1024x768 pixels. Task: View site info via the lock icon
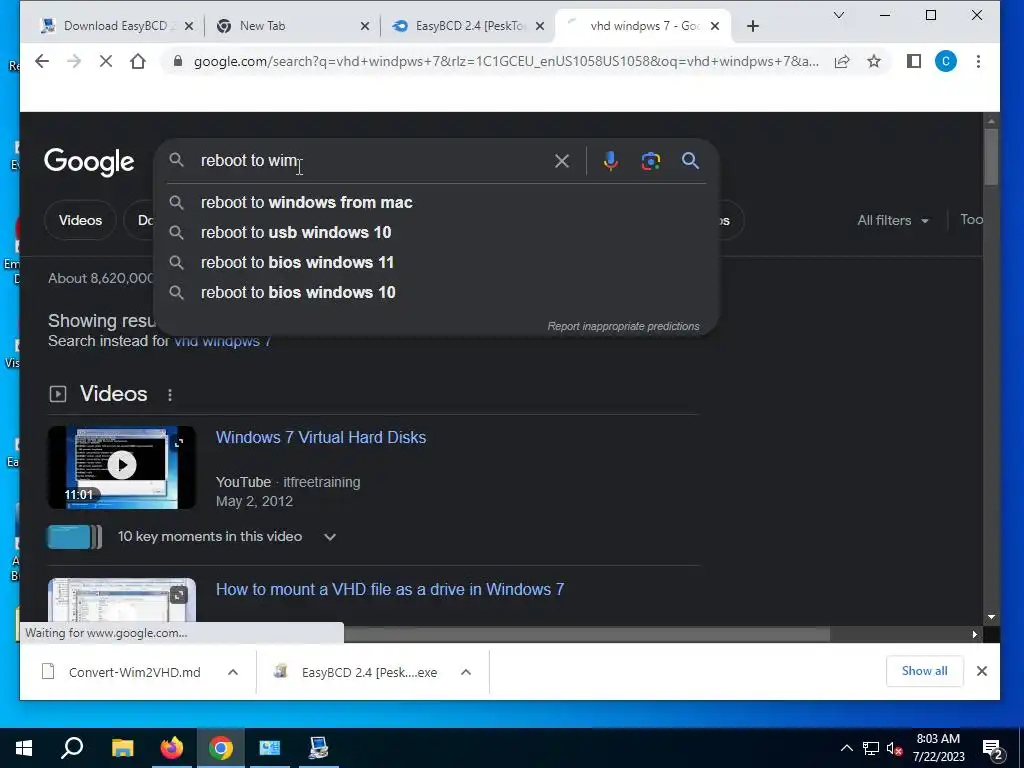tap(177, 61)
